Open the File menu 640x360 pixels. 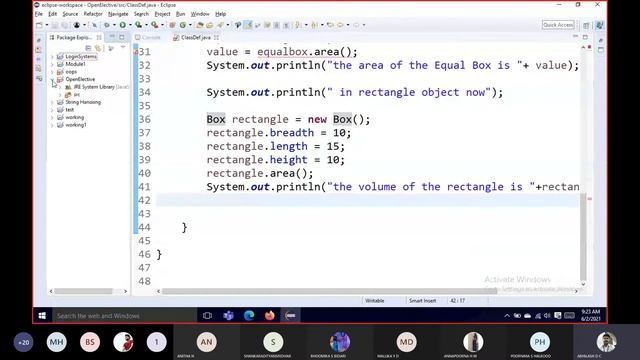(39, 14)
